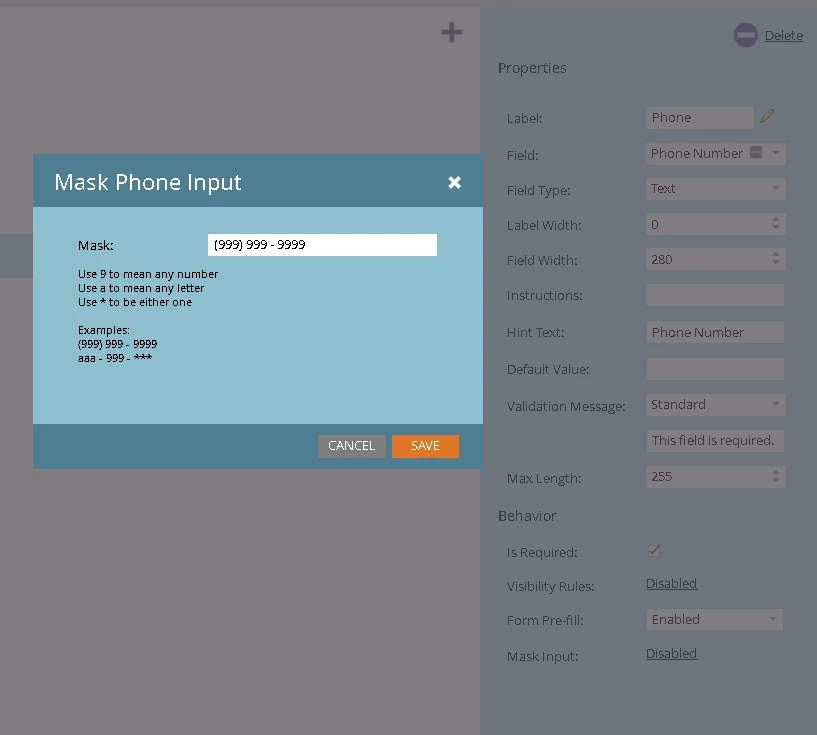Click the 'Use * to be either one' text

pyautogui.click(x=135, y=302)
